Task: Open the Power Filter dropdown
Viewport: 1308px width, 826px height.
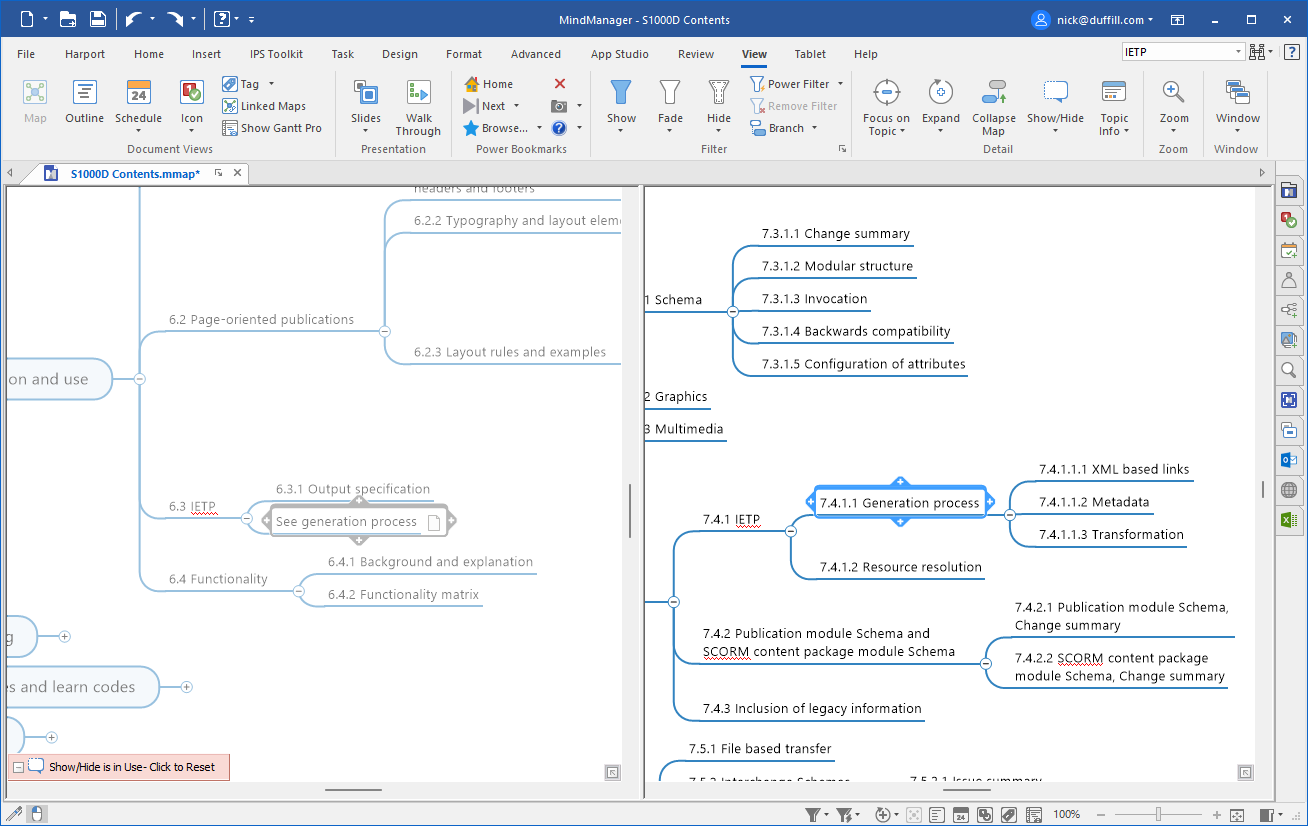Action: (840, 84)
